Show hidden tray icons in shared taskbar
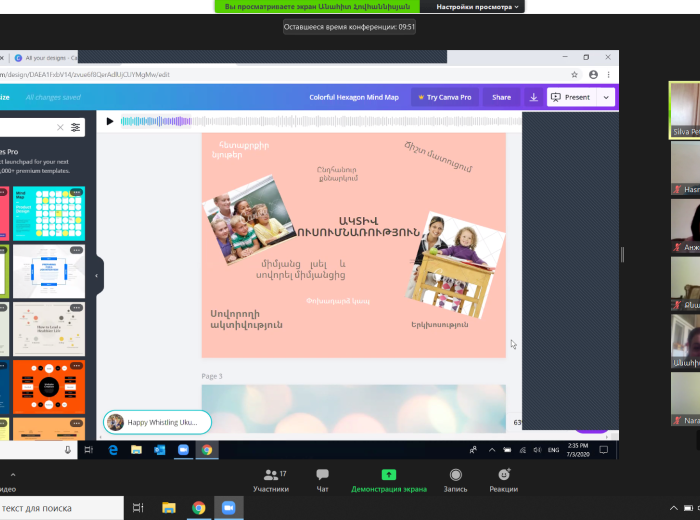Image resolution: width=700 pixels, height=520 pixels. (492, 450)
